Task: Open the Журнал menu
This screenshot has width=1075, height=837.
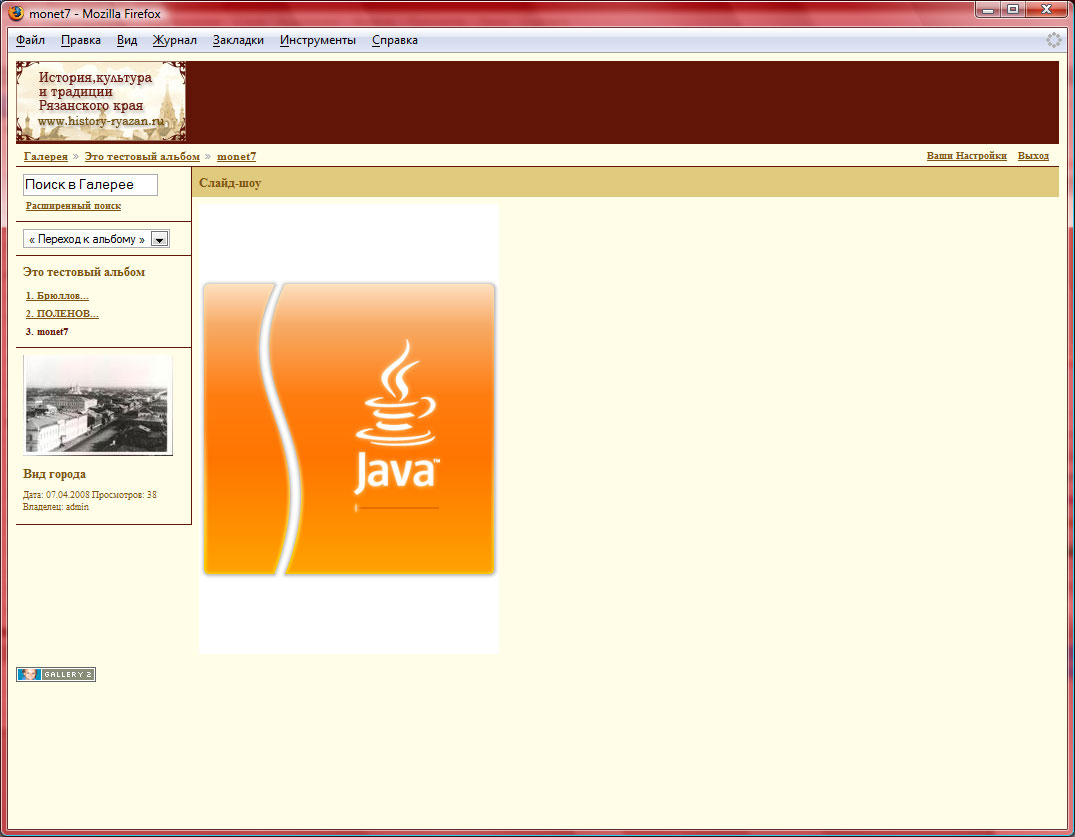Action: pyautogui.click(x=174, y=40)
